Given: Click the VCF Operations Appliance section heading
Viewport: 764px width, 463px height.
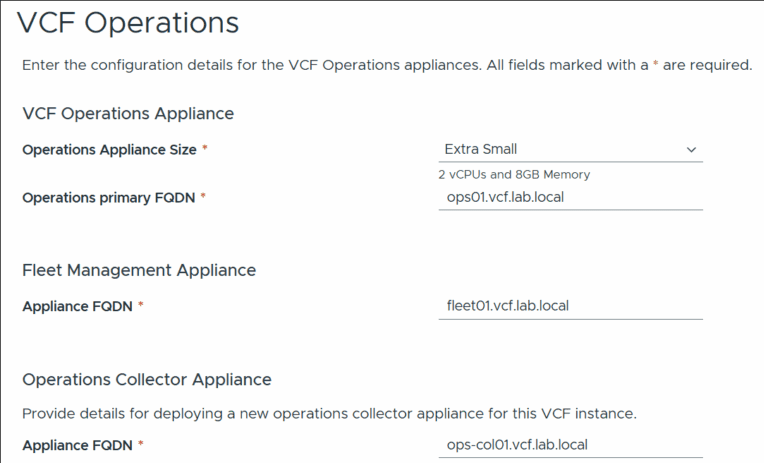Looking at the screenshot, I should click(128, 113).
